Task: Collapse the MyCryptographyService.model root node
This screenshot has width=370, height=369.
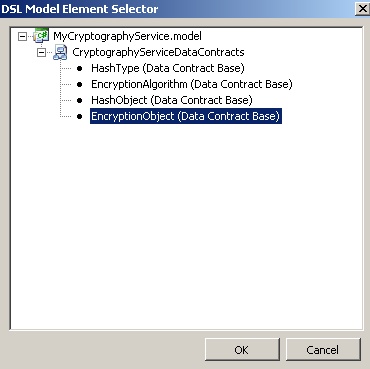Action: pyautogui.click(x=22, y=36)
